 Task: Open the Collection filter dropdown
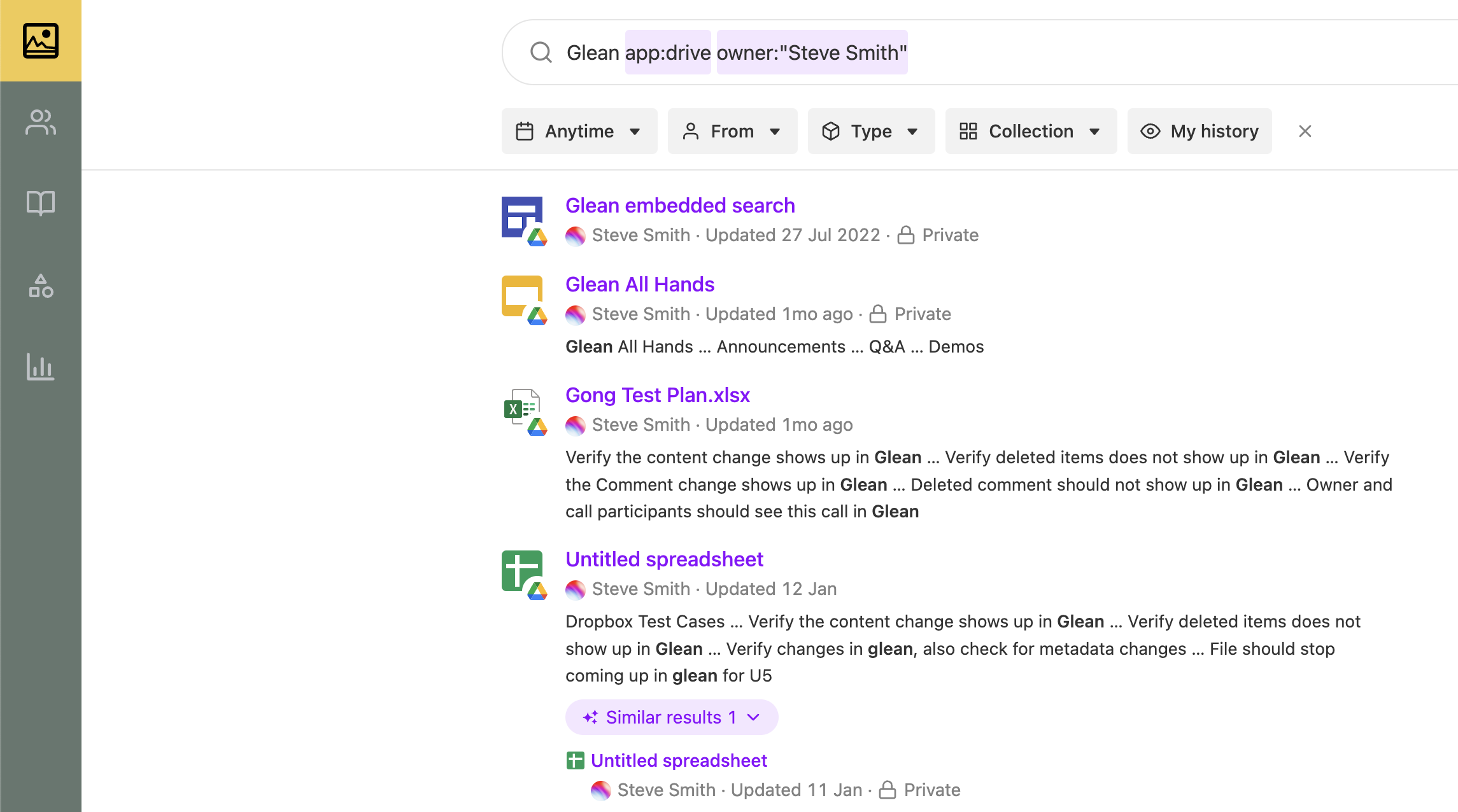[1031, 131]
